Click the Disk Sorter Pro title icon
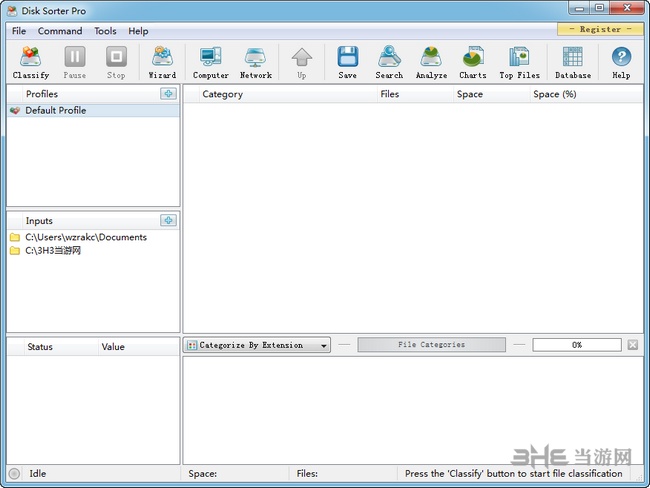The image size is (650, 488). tap(12, 11)
